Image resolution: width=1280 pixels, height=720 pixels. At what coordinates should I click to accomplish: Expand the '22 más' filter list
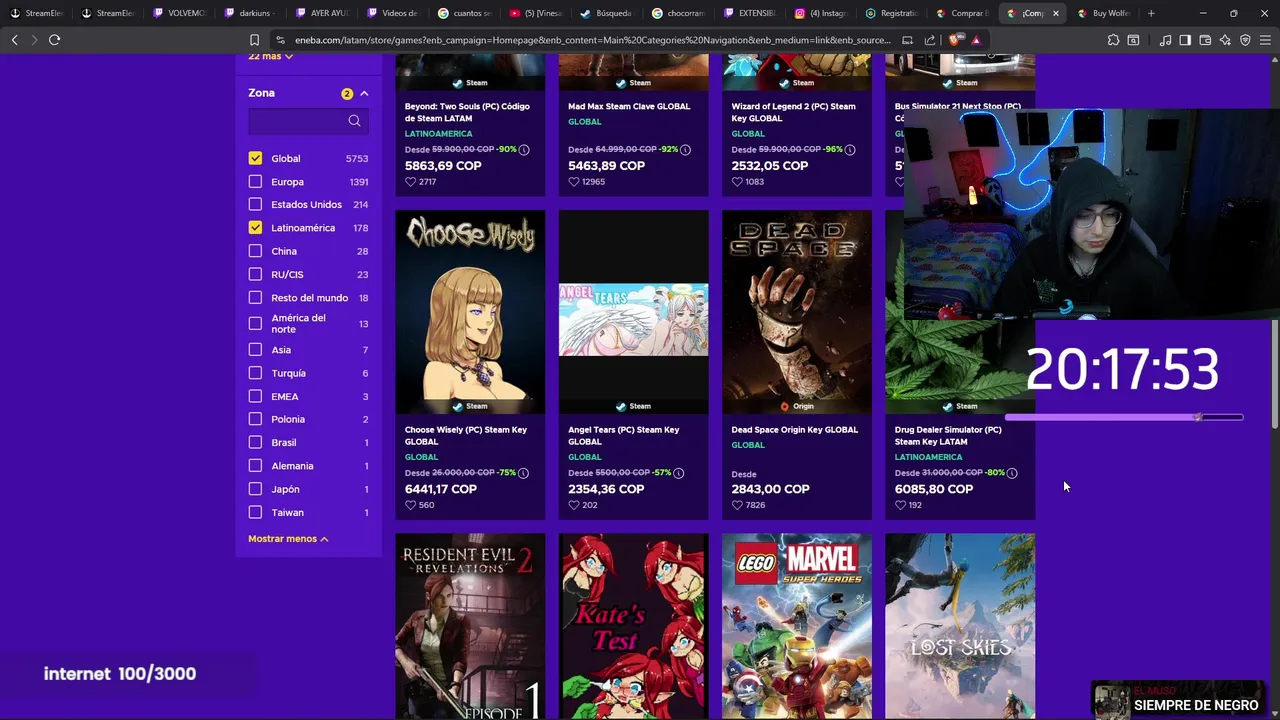click(270, 56)
